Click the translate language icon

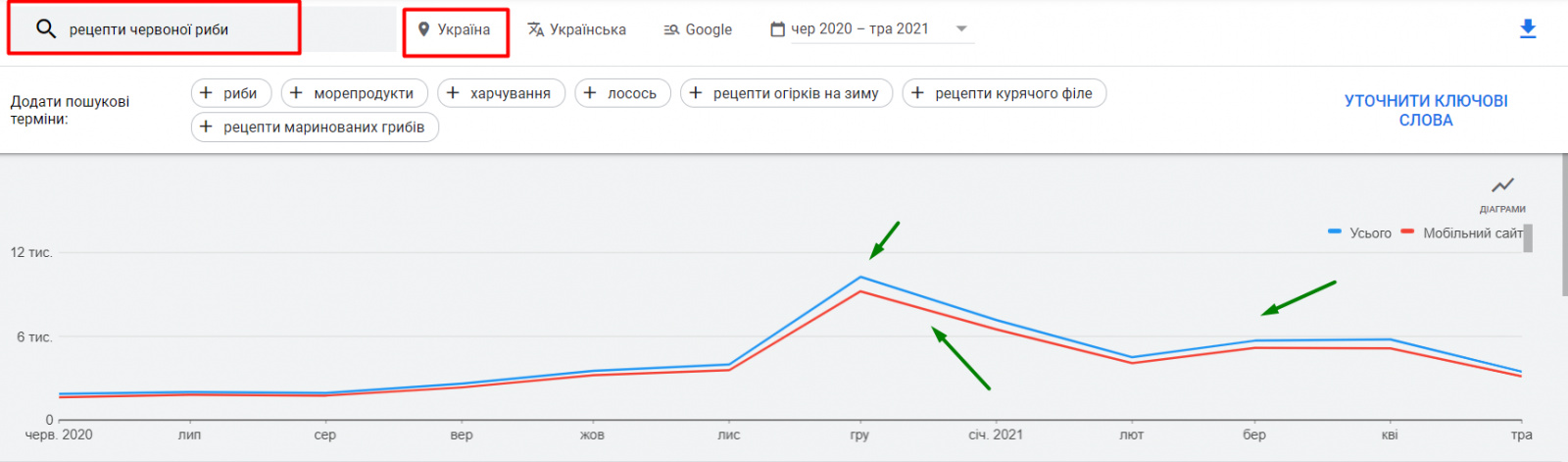[x=536, y=29]
